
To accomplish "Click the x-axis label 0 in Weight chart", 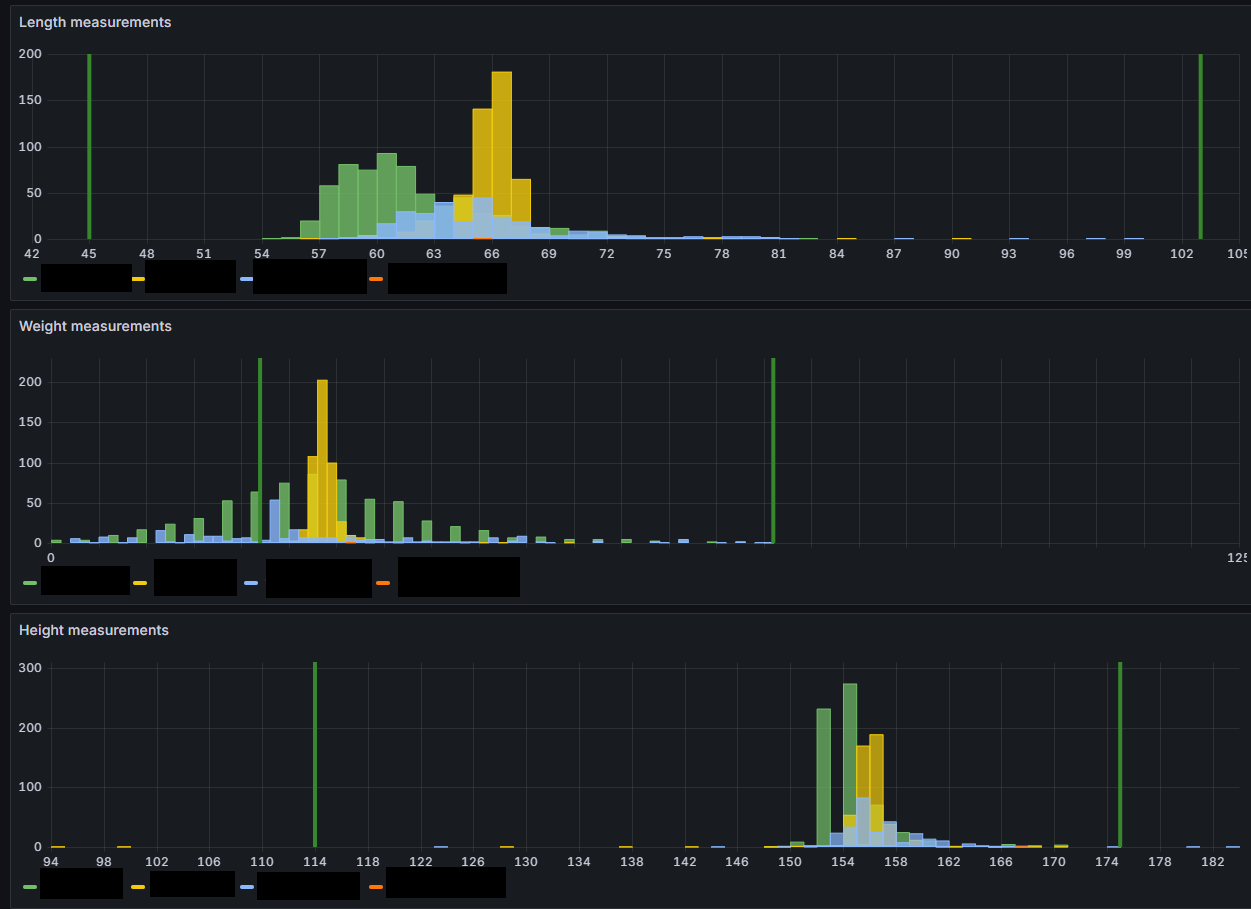I will [51, 558].
